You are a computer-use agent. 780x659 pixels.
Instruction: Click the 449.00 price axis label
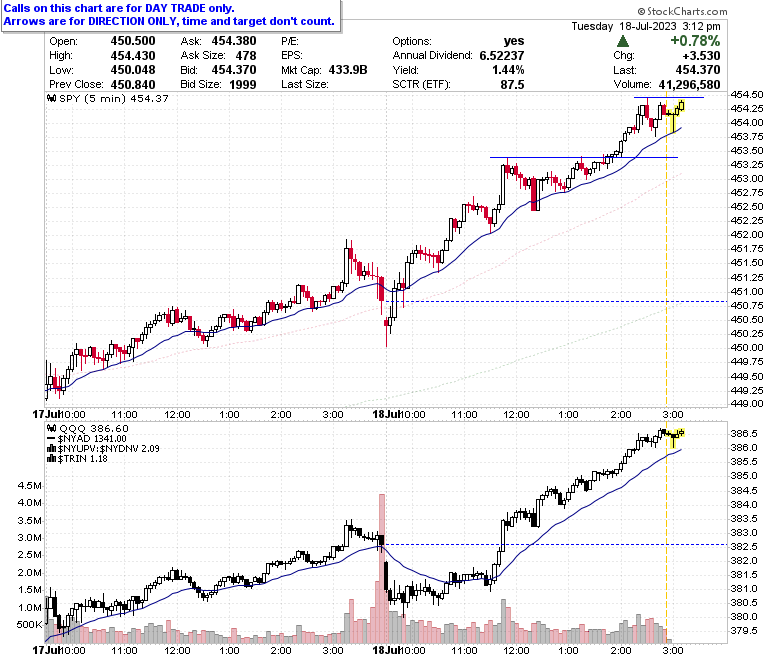point(747,403)
